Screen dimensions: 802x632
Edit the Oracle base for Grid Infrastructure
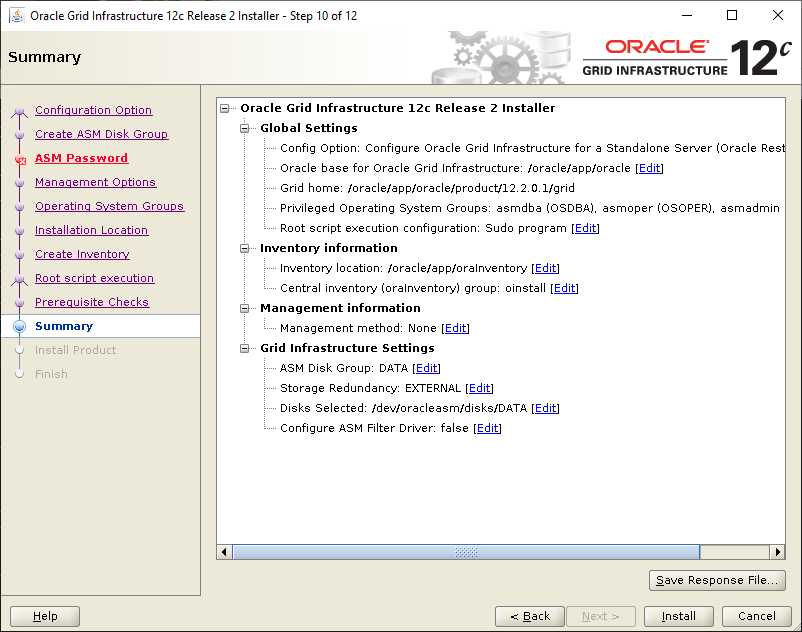pos(649,168)
